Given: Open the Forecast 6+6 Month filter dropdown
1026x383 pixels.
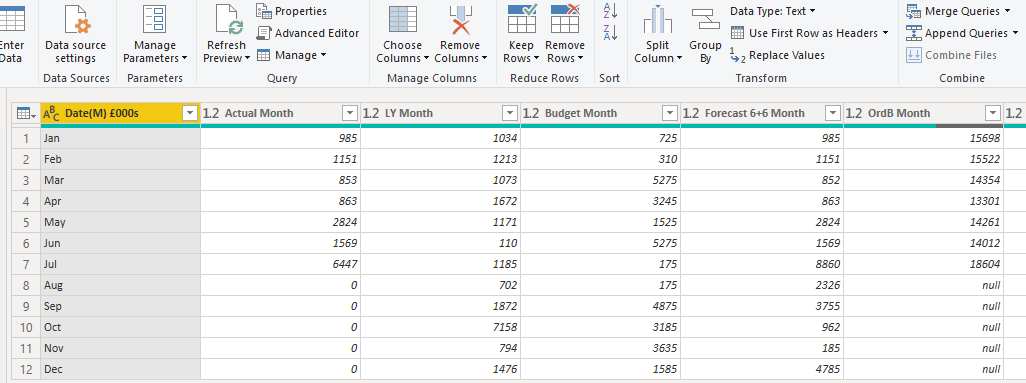Looking at the screenshot, I should click(x=833, y=113).
